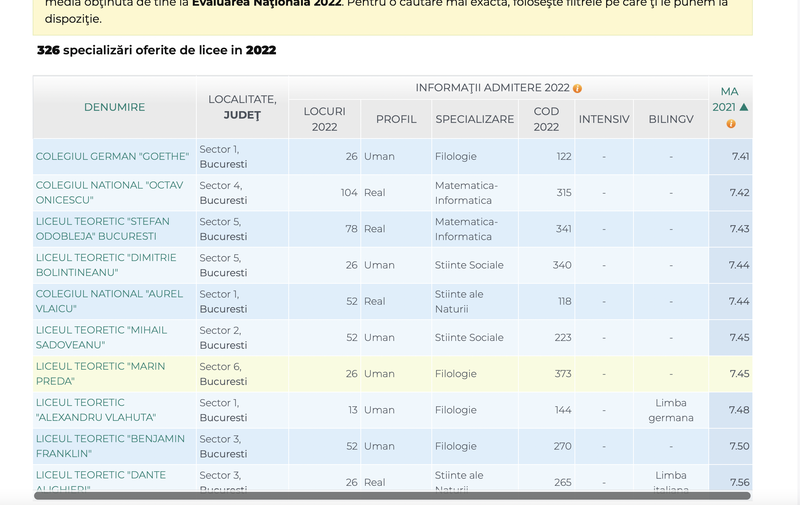Click the orange info icon under MA 2021
This screenshot has height=505, width=800.
click(730, 124)
